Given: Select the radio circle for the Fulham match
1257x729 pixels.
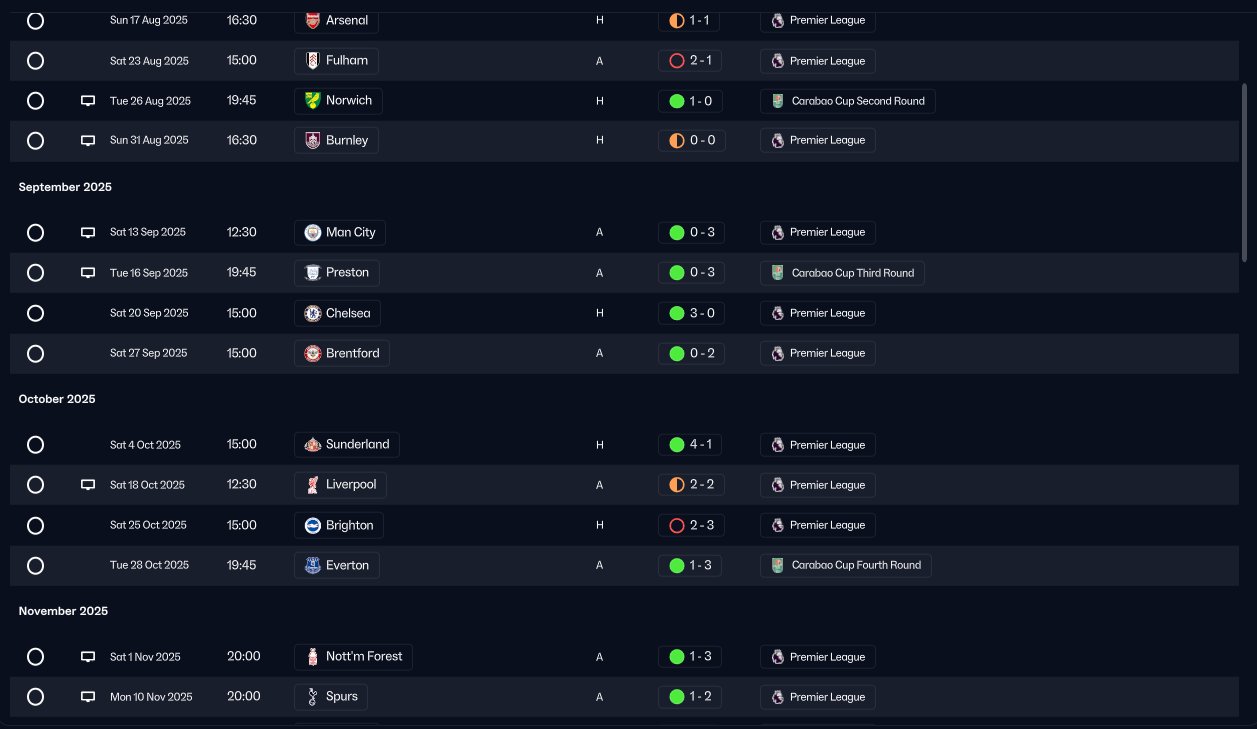Looking at the screenshot, I should click(x=35, y=61).
